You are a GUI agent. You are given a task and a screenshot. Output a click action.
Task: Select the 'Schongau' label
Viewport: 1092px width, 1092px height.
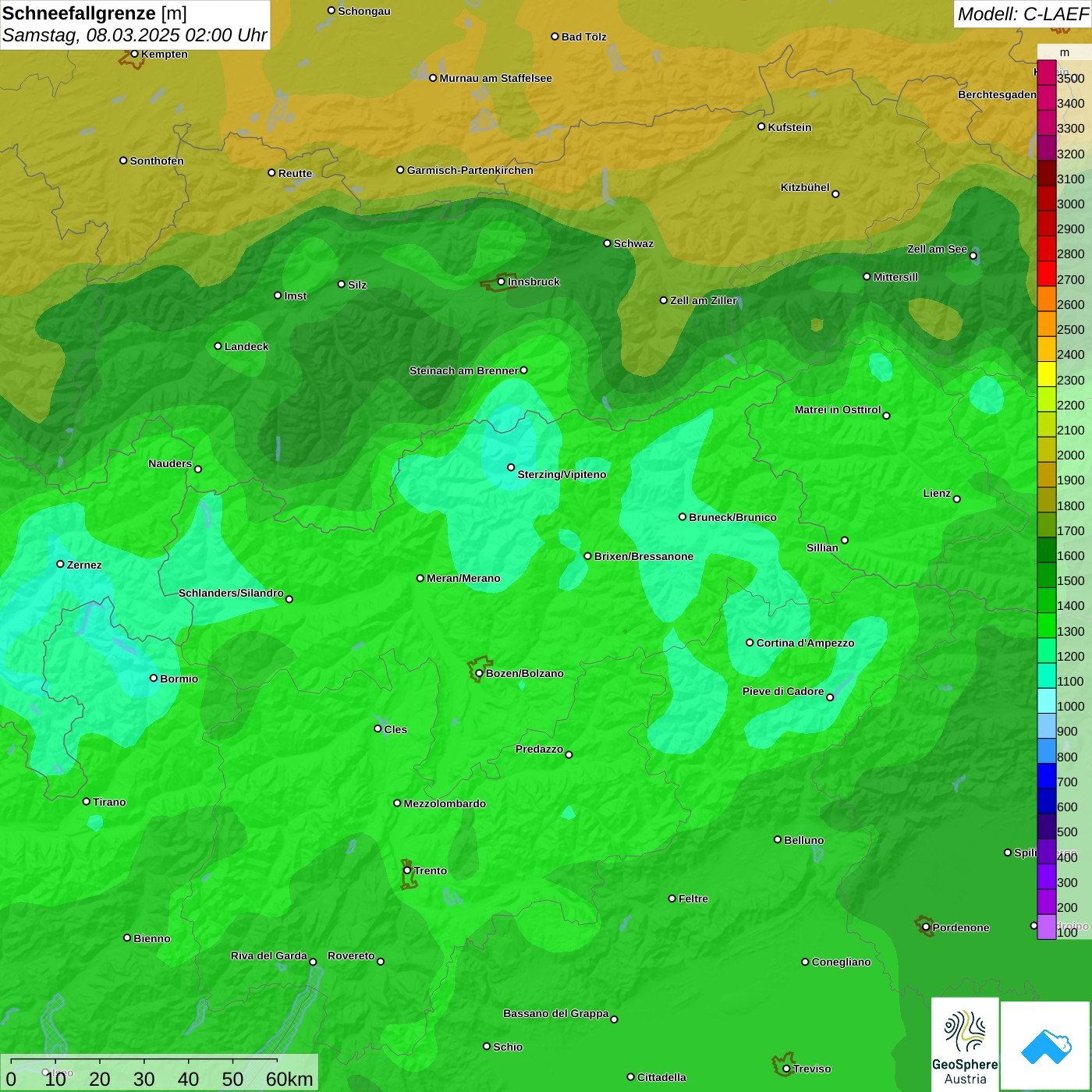pyautogui.click(x=363, y=11)
